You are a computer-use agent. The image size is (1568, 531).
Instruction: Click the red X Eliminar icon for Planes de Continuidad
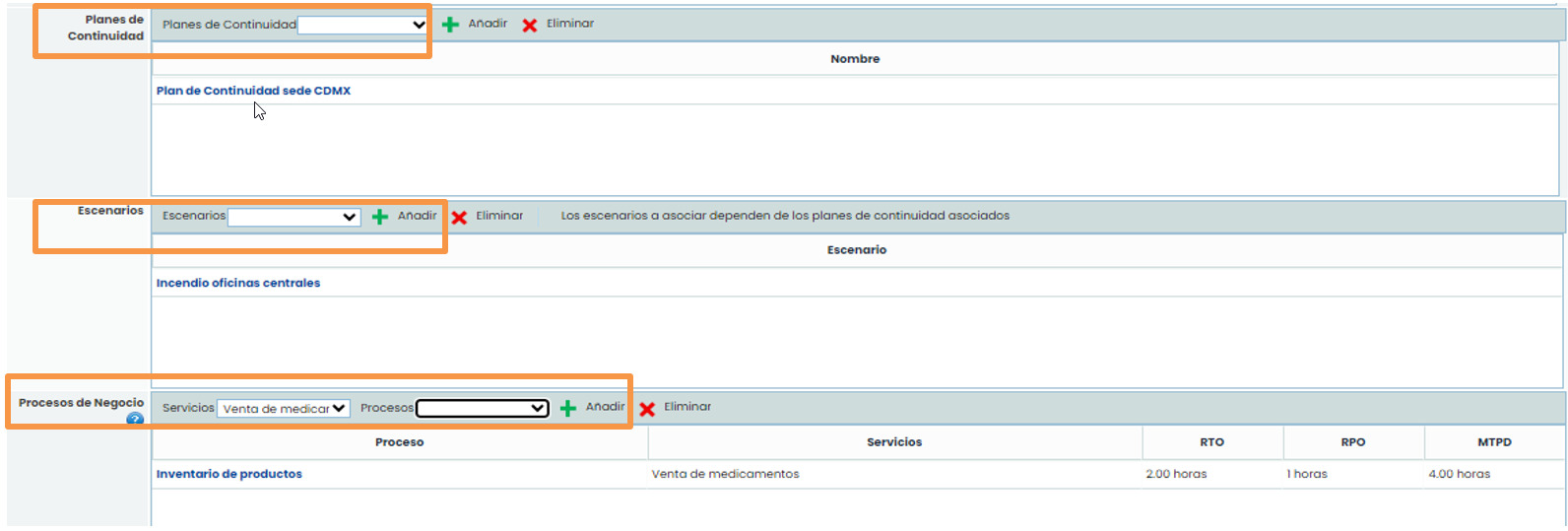(530, 25)
